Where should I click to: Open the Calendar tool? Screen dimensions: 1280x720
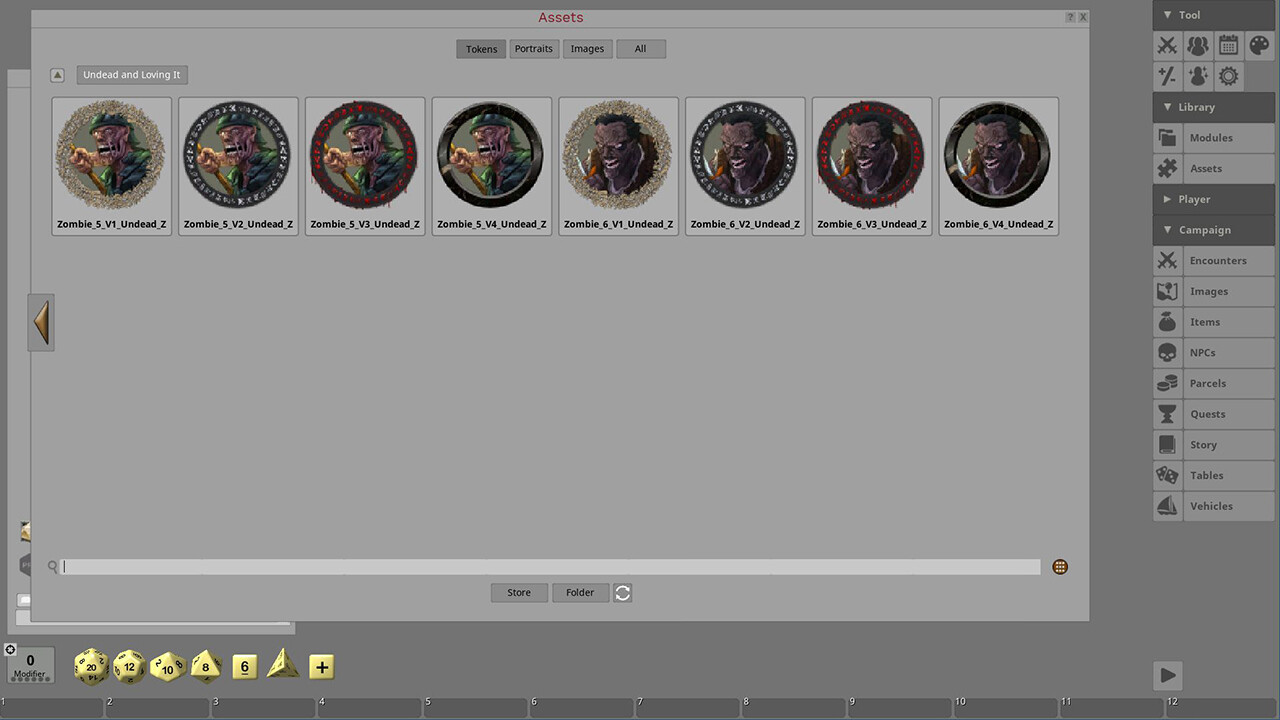(x=1227, y=45)
